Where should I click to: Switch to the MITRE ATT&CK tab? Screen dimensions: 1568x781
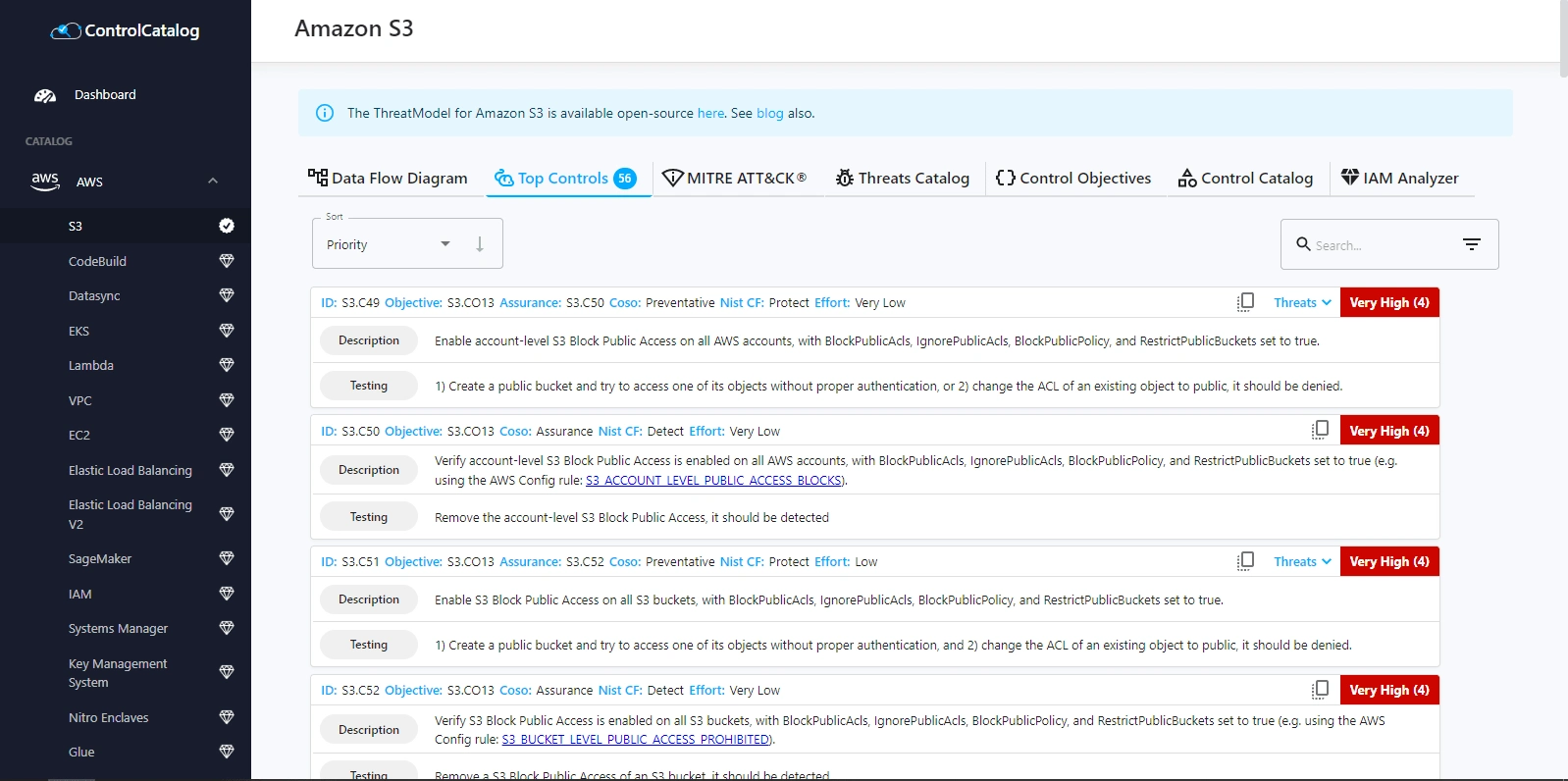(735, 178)
